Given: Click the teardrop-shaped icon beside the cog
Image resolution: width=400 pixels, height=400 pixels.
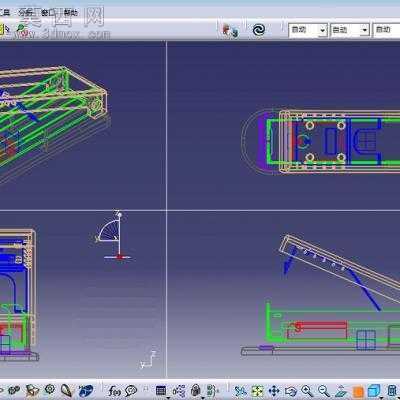Looking at the screenshot, I should point(66,390).
